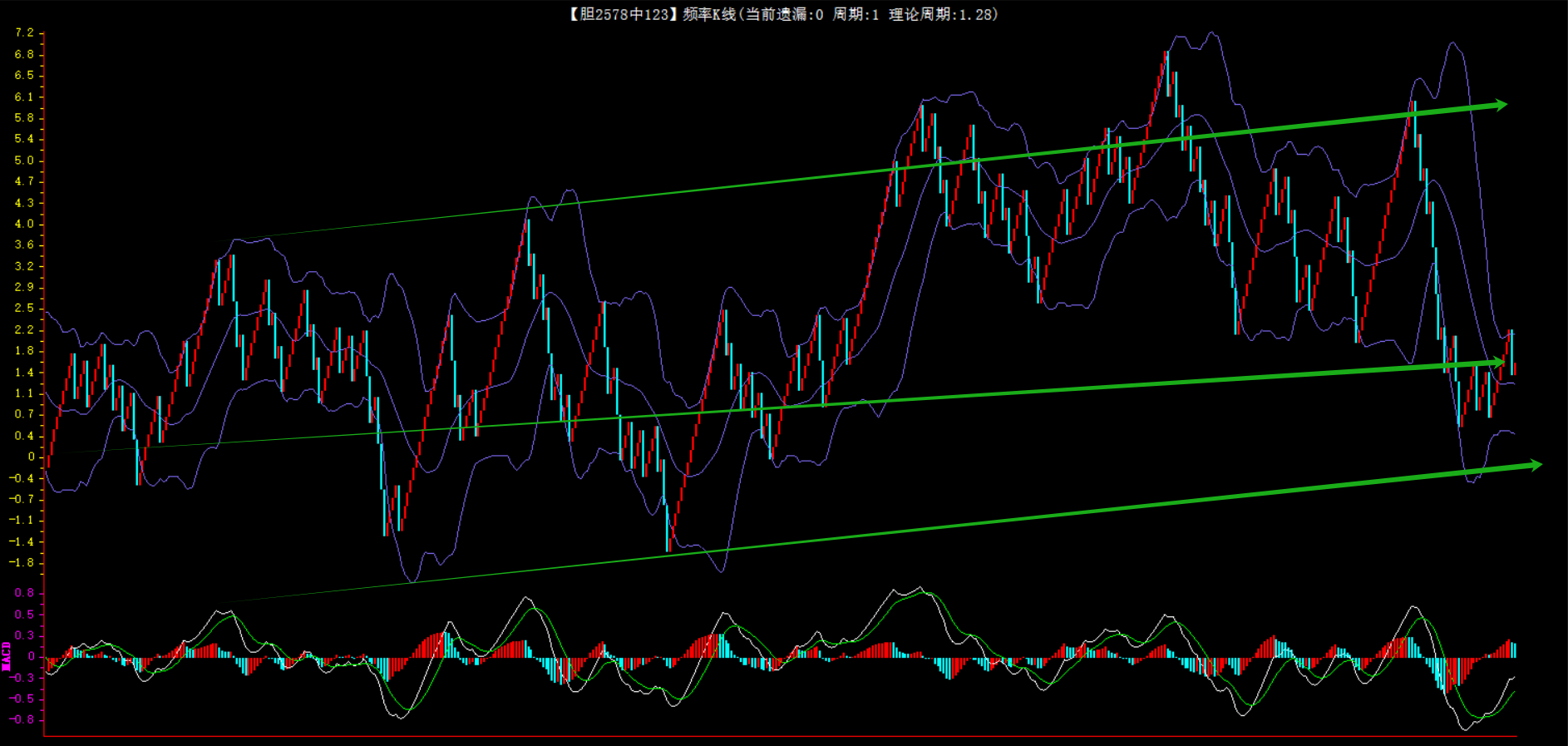
Task: Click the lowest green trendline arrowhead
Action: (1535, 465)
